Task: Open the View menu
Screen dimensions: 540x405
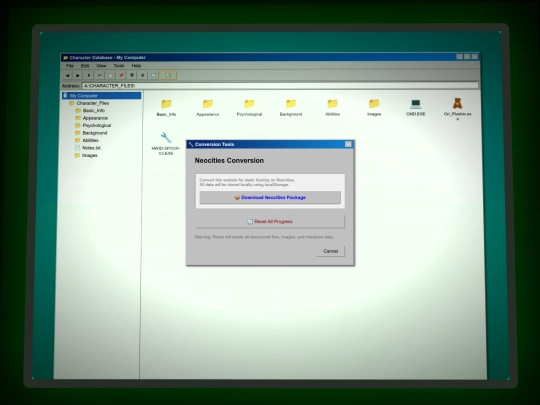Action: (101, 66)
